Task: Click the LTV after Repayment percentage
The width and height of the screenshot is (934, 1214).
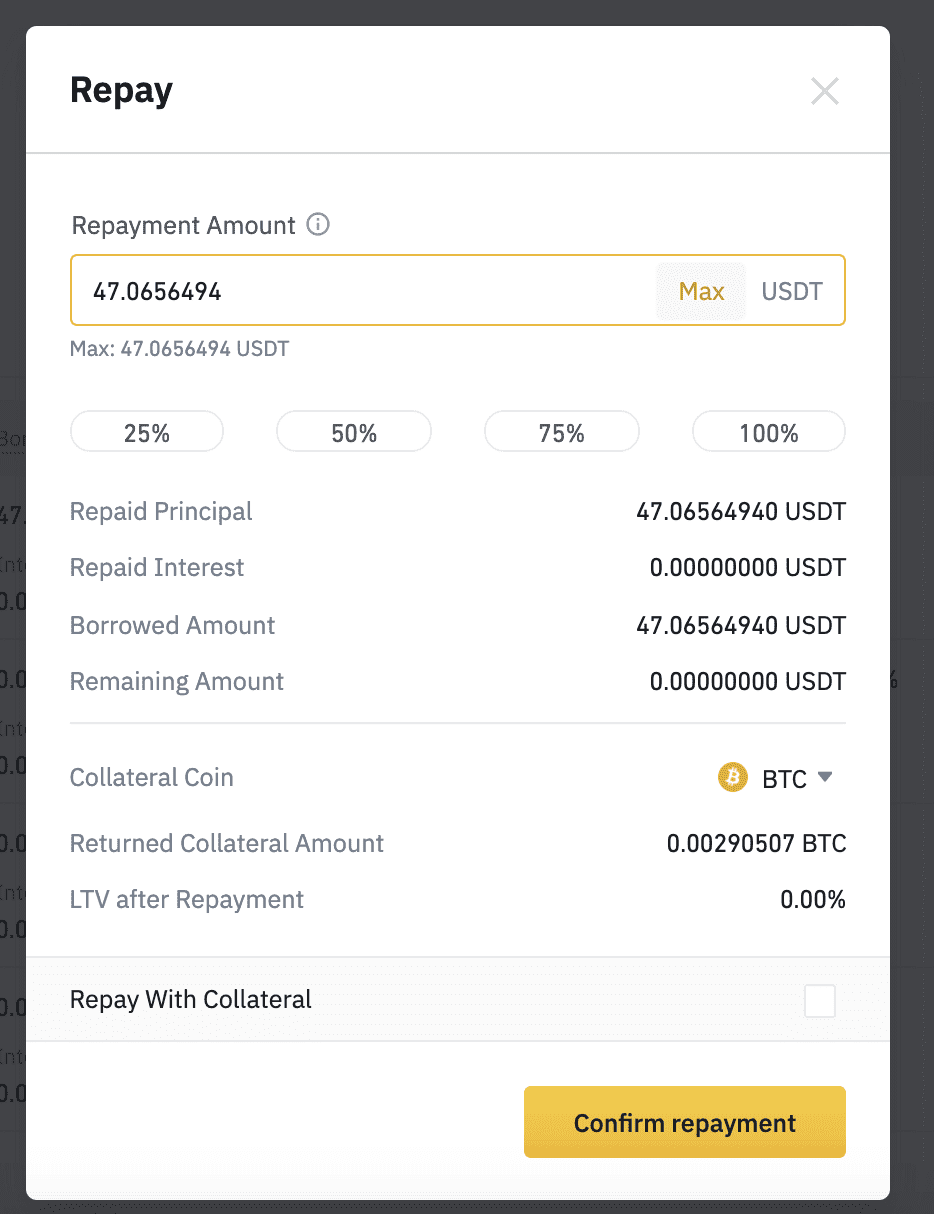Action: click(813, 899)
